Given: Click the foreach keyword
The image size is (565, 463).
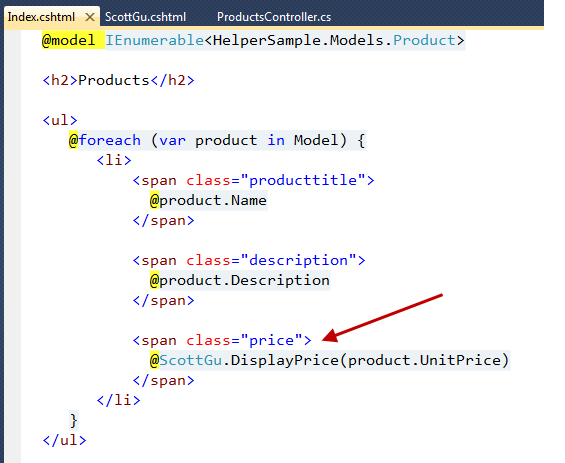Looking at the screenshot, I should pos(110,140).
